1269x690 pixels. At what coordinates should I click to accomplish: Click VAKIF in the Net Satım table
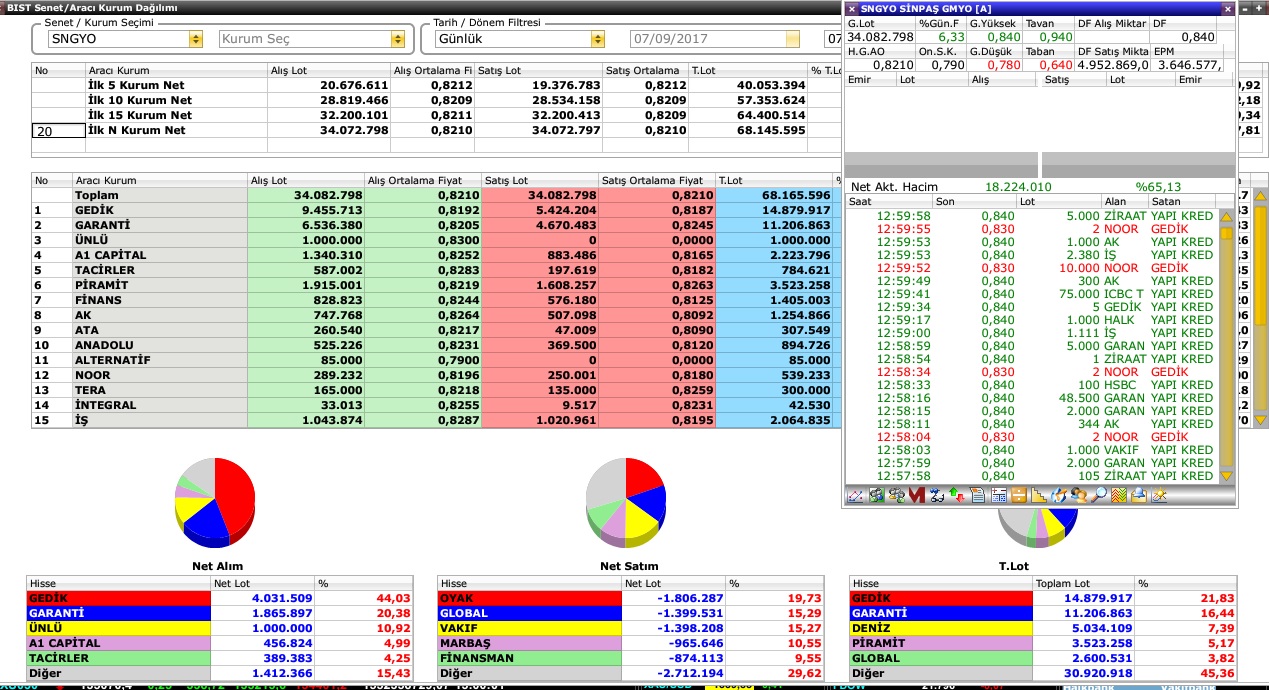click(529, 628)
